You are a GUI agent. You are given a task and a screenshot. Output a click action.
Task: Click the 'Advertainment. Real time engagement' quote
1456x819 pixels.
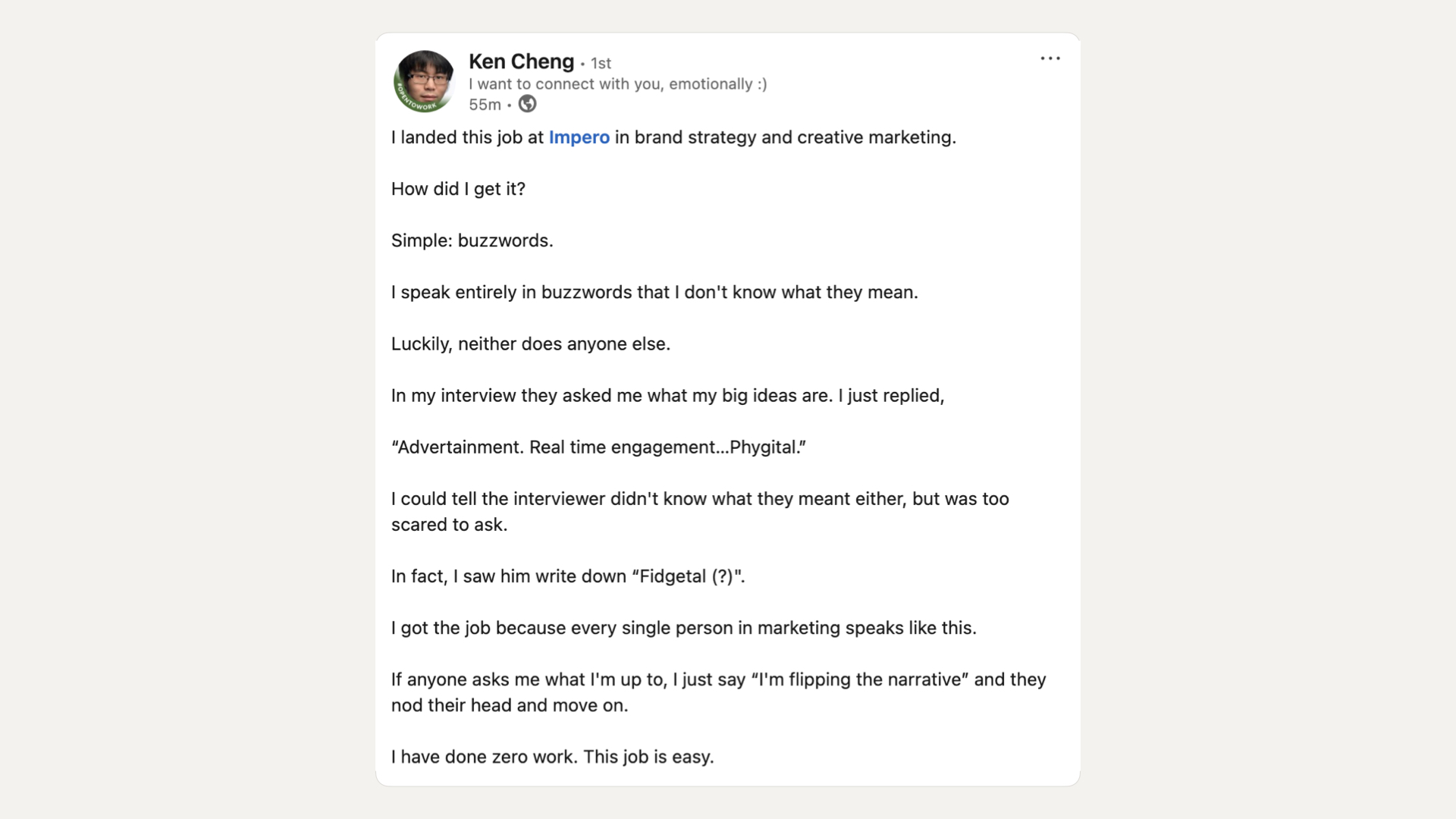click(598, 447)
